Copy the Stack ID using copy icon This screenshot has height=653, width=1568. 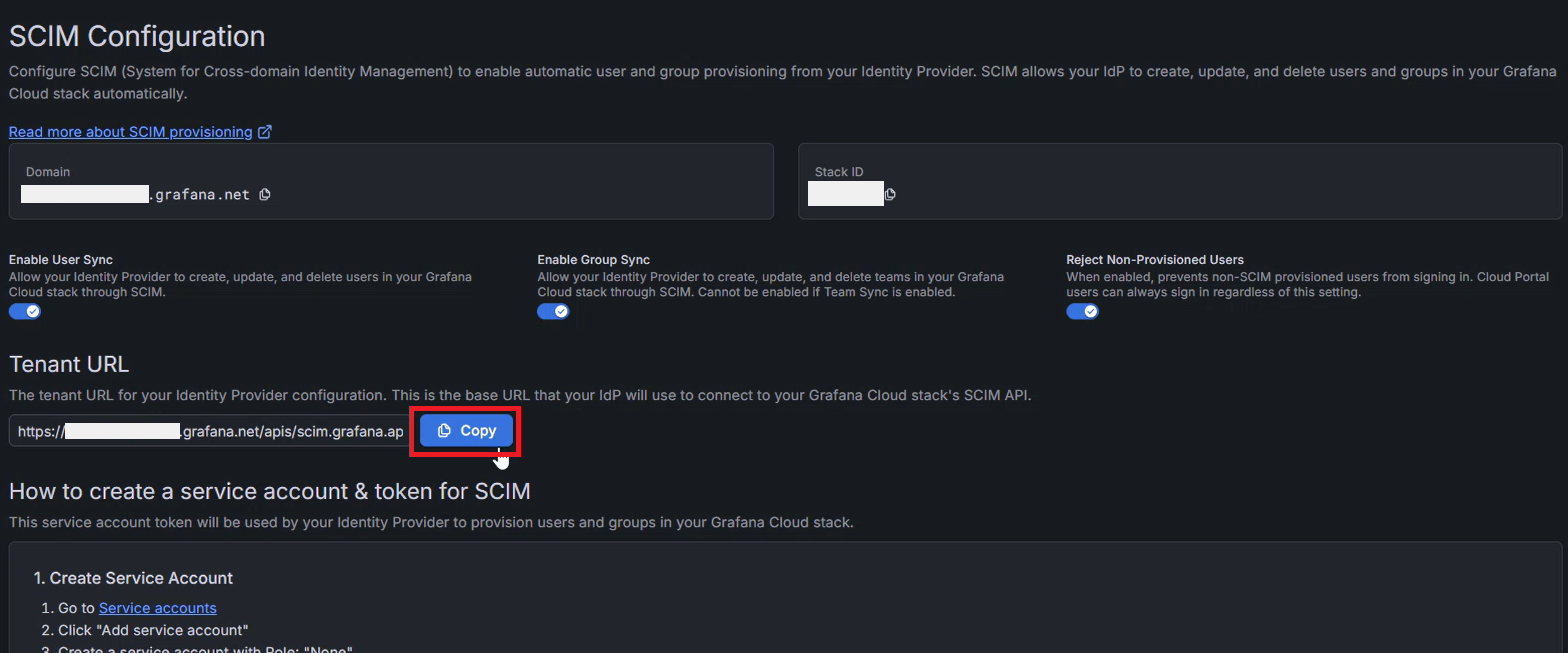890,195
